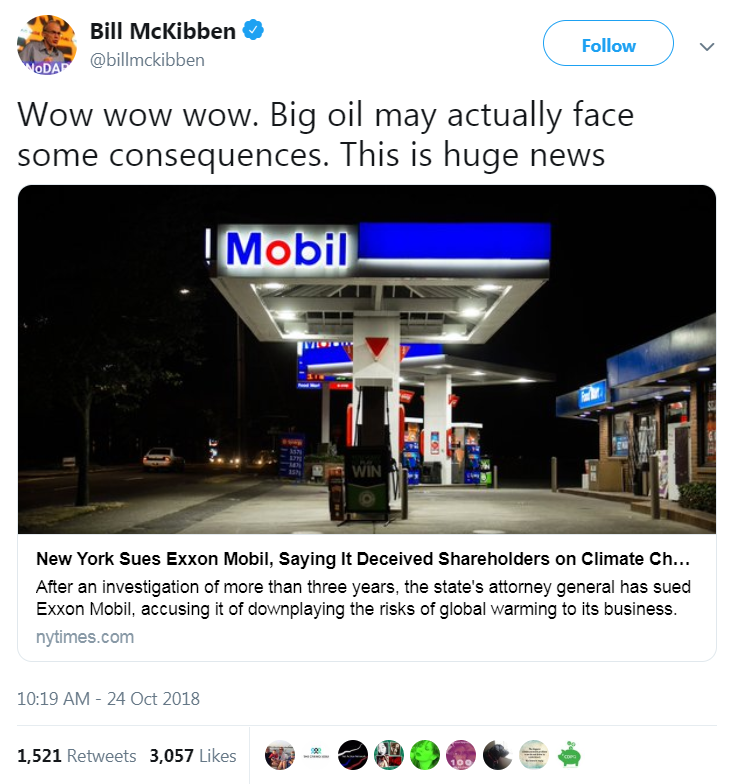This screenshot has height=784, width=739.
Task: Follow Bill McKibben
Action: (608, 46)
